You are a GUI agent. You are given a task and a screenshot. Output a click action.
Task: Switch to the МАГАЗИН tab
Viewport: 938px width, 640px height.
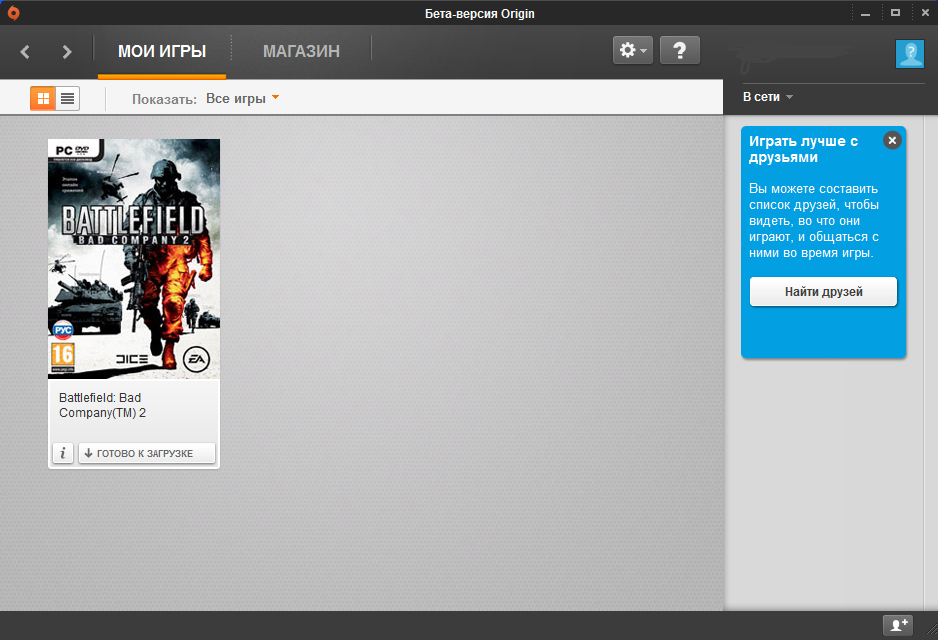[301, 51]
